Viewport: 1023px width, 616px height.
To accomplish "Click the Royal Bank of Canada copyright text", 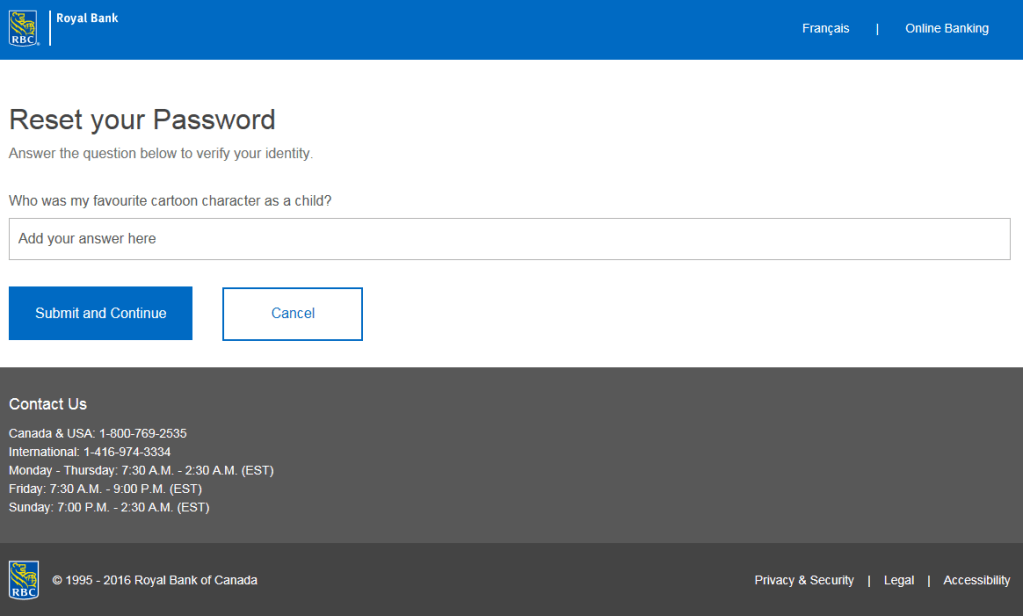I will (x=155, y=580).
